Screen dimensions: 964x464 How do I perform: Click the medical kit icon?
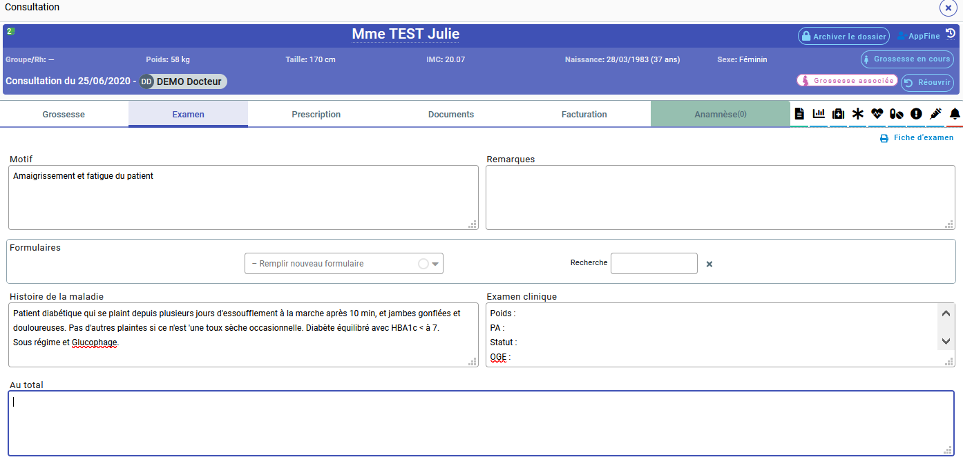pyautogui.click(x=838, y=114)
